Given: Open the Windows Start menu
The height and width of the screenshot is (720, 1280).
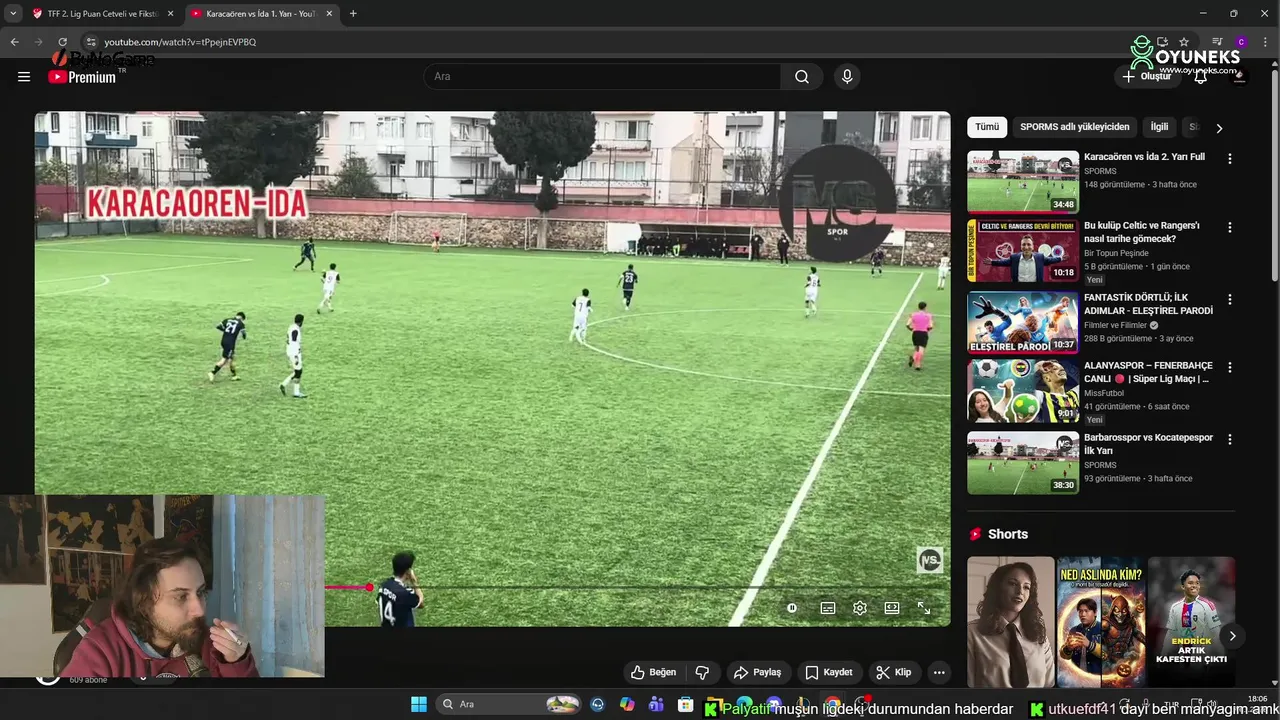Looking at the screenshot, I should tap(419, 704).
